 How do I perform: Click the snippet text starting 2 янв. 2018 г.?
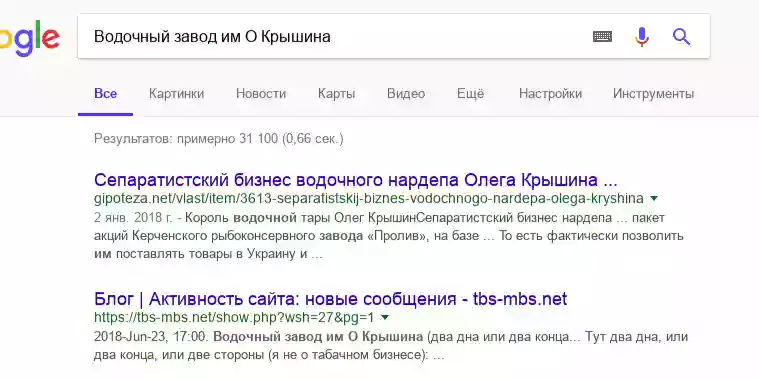pos(389,236)
